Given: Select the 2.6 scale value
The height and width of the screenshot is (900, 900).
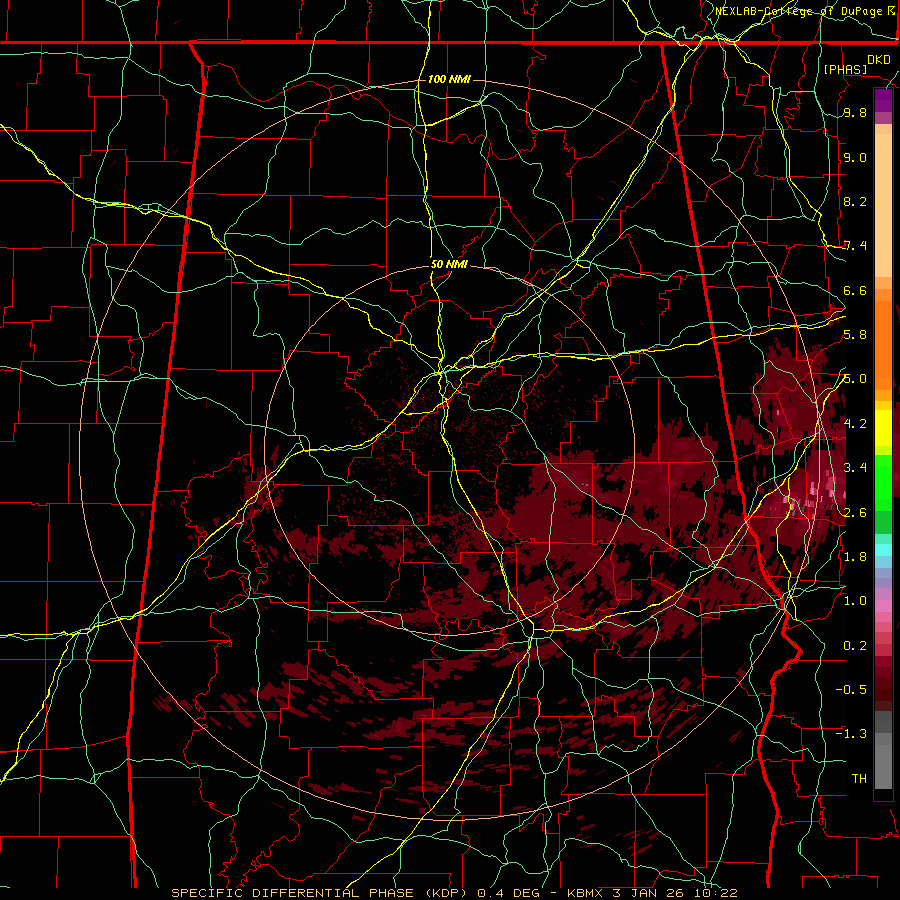Looking at the screenshot, I should (855, 513).
